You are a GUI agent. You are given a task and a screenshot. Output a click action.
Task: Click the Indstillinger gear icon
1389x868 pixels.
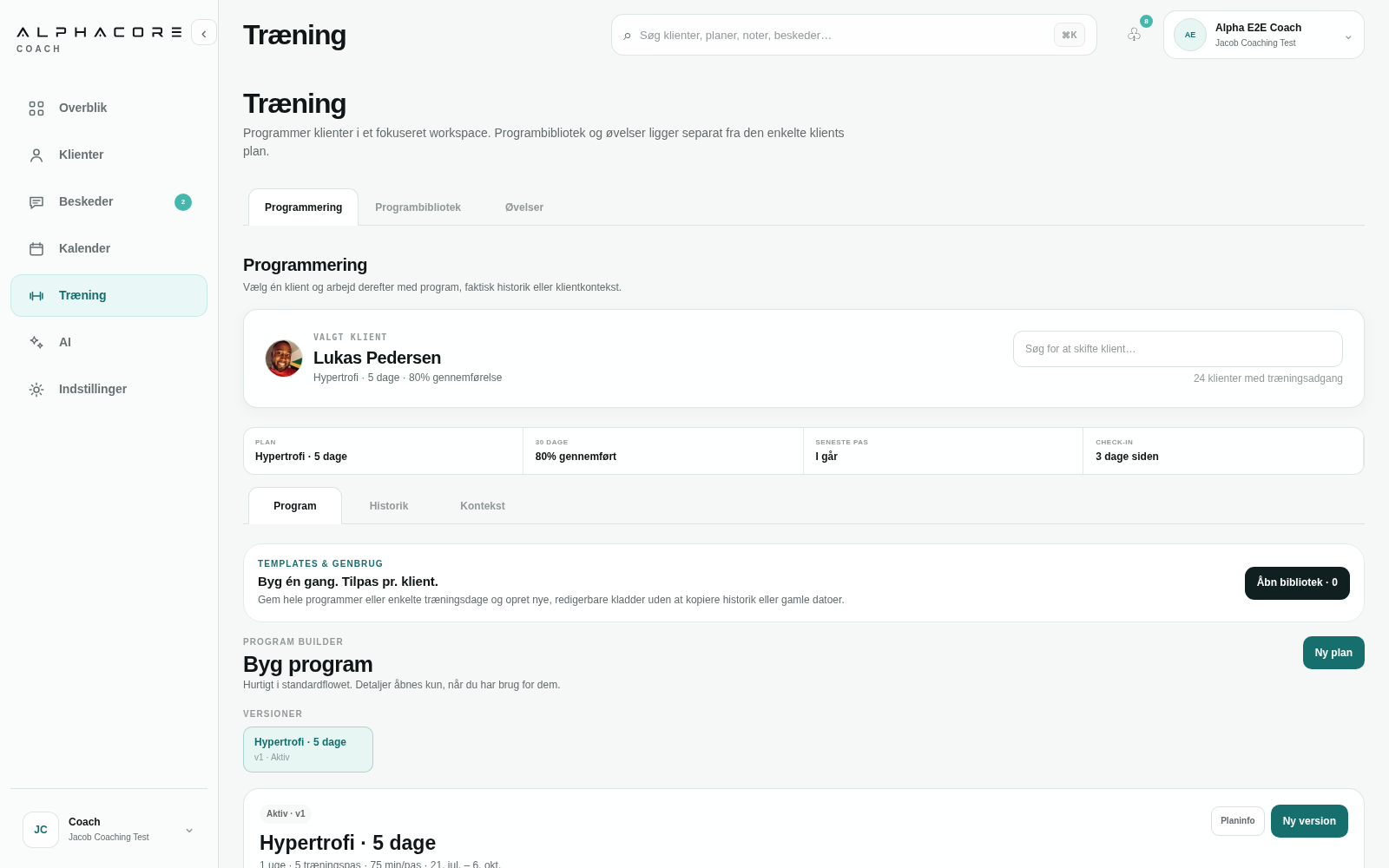point(36,390)
